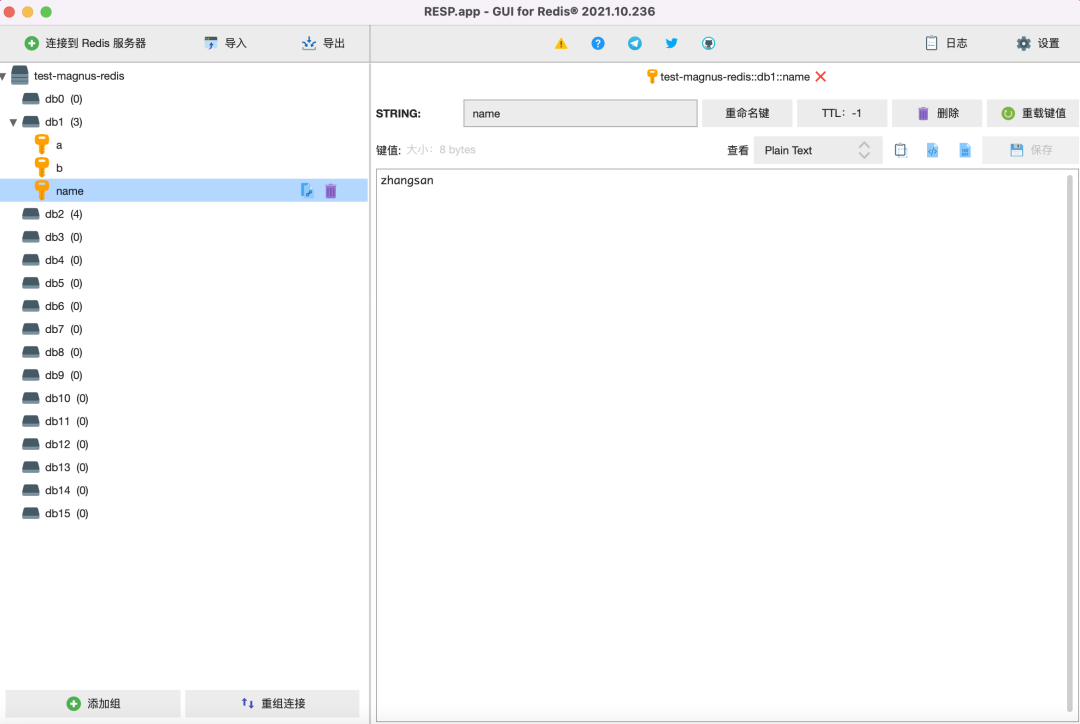Viewport: 1080px width, 724px height.
Task: Click the test-magnus-redis server label
Action: [x=79, y=76]
